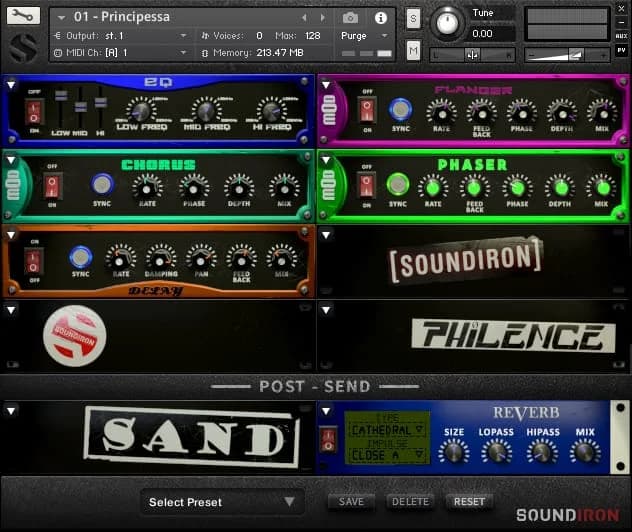Click the Chorus sync button
The width and height of the screenshot is (632, 532).
click(102, 184)
